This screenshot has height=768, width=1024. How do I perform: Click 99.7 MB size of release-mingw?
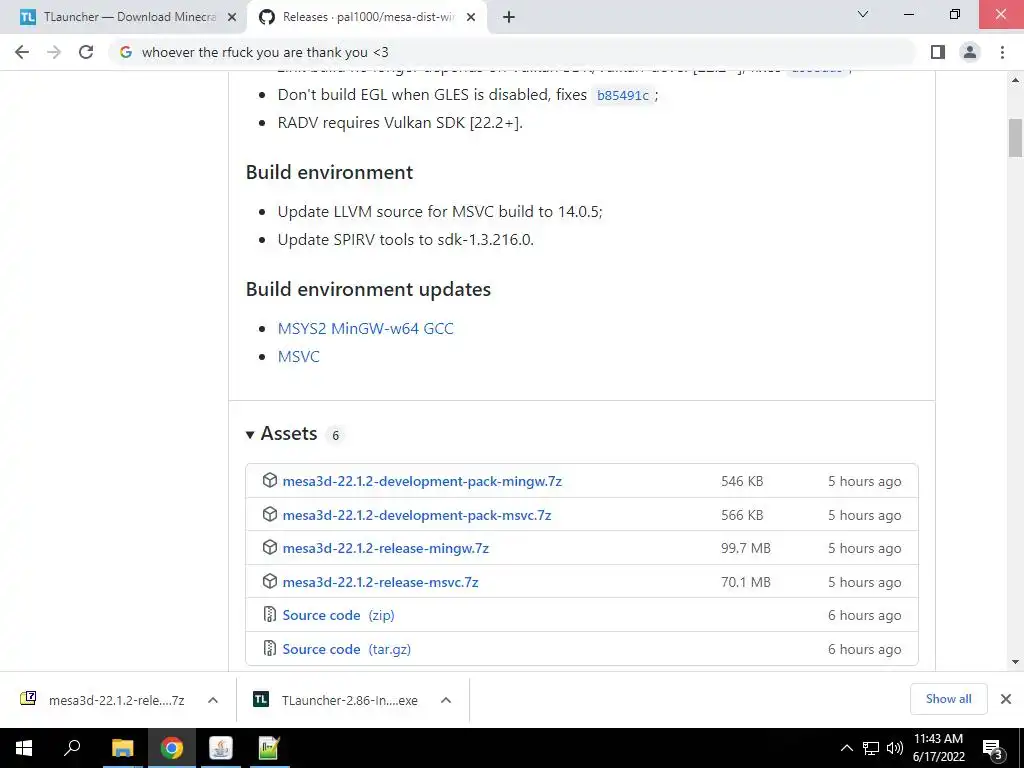(x=746, y=549)
